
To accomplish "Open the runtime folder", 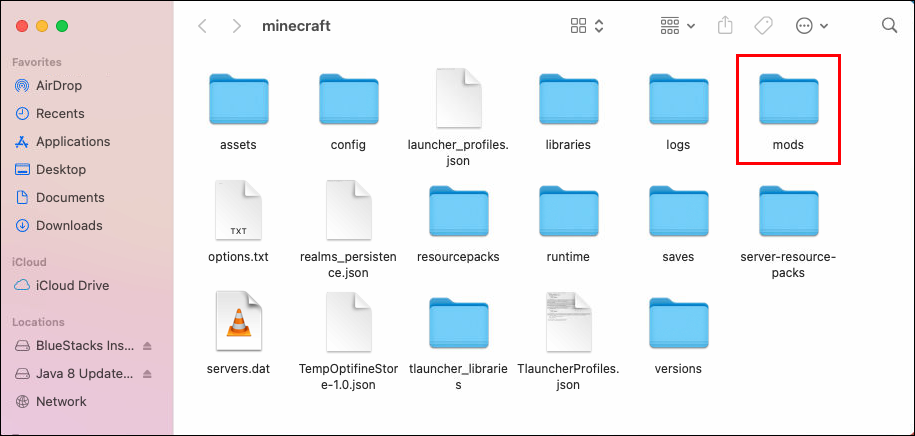I will [568, 212].
